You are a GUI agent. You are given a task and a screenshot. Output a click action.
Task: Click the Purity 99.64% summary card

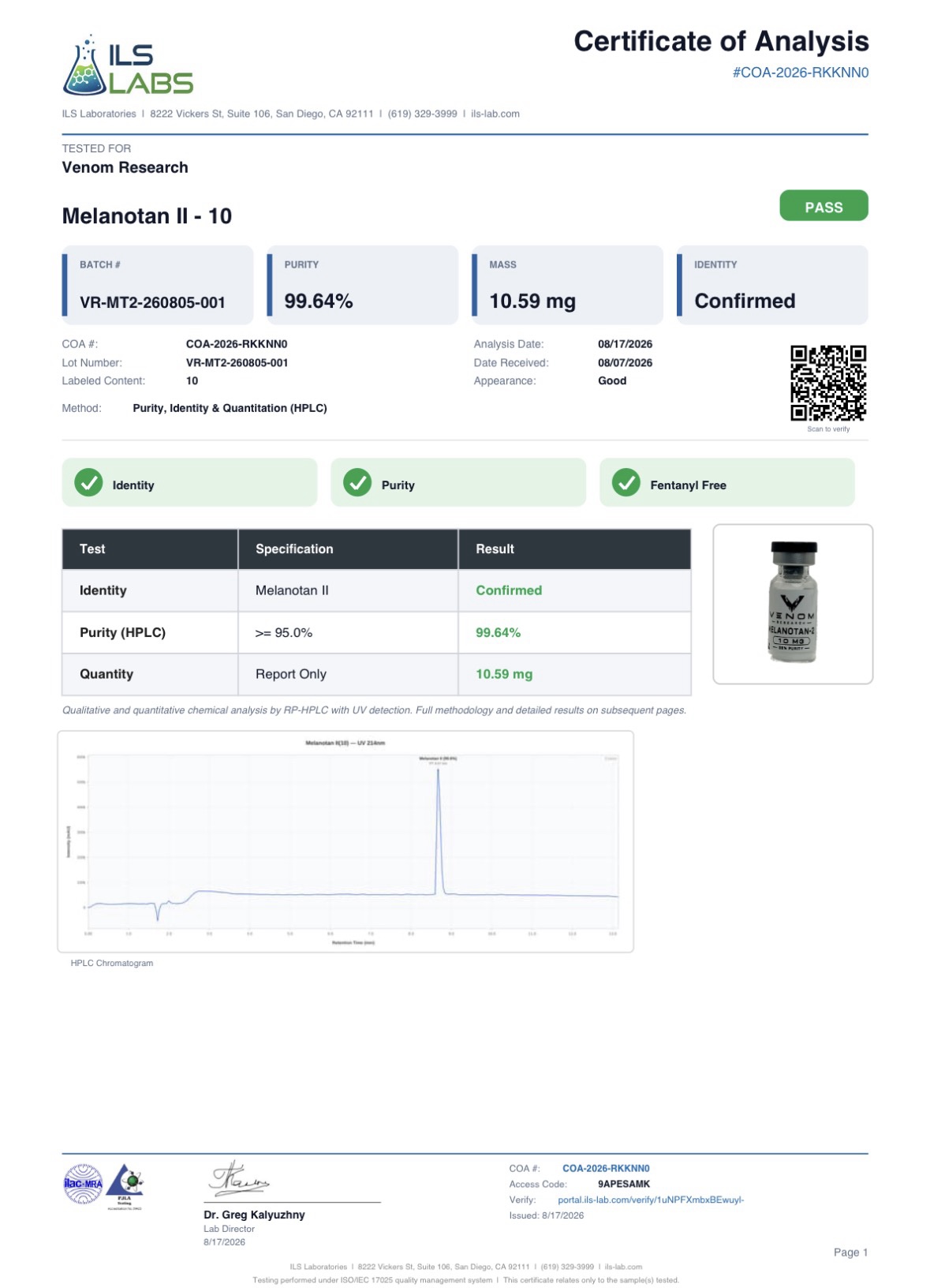pyautogui.click(x=362, y=285)
